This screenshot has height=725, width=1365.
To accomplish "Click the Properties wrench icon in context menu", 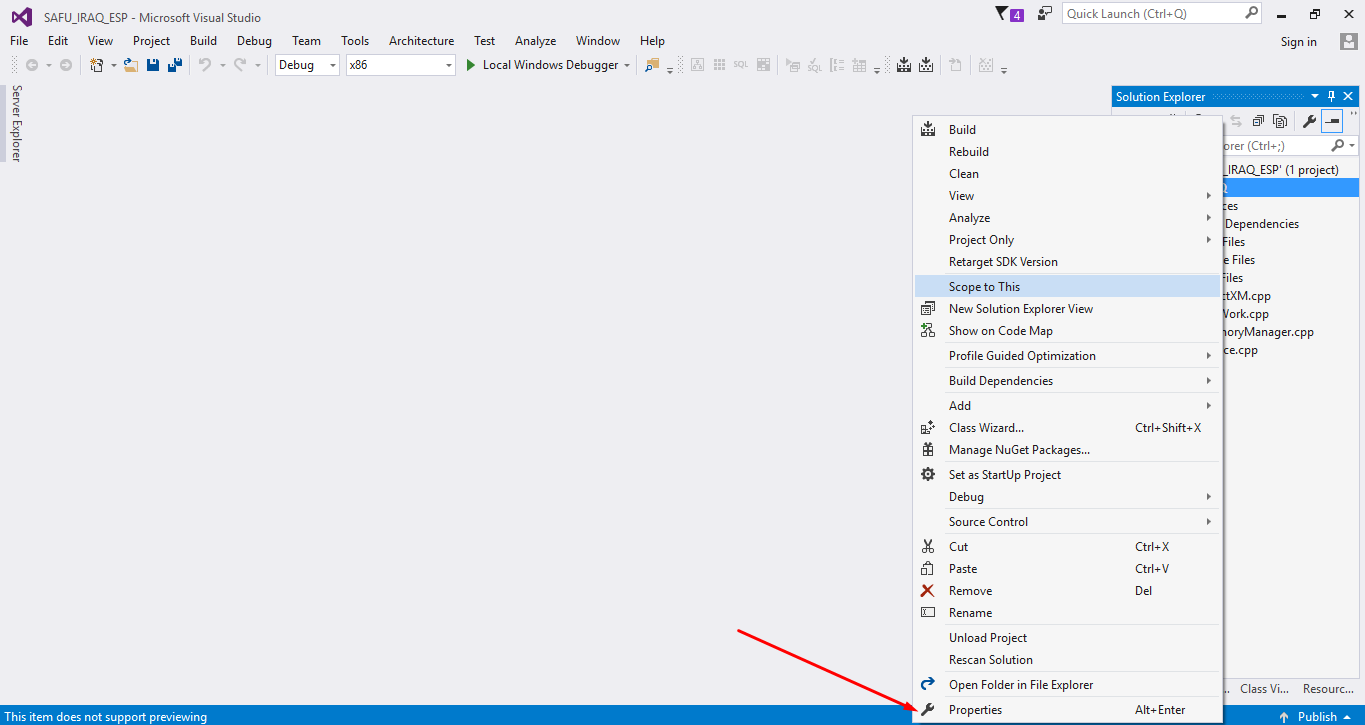I will tap(928, 710).
